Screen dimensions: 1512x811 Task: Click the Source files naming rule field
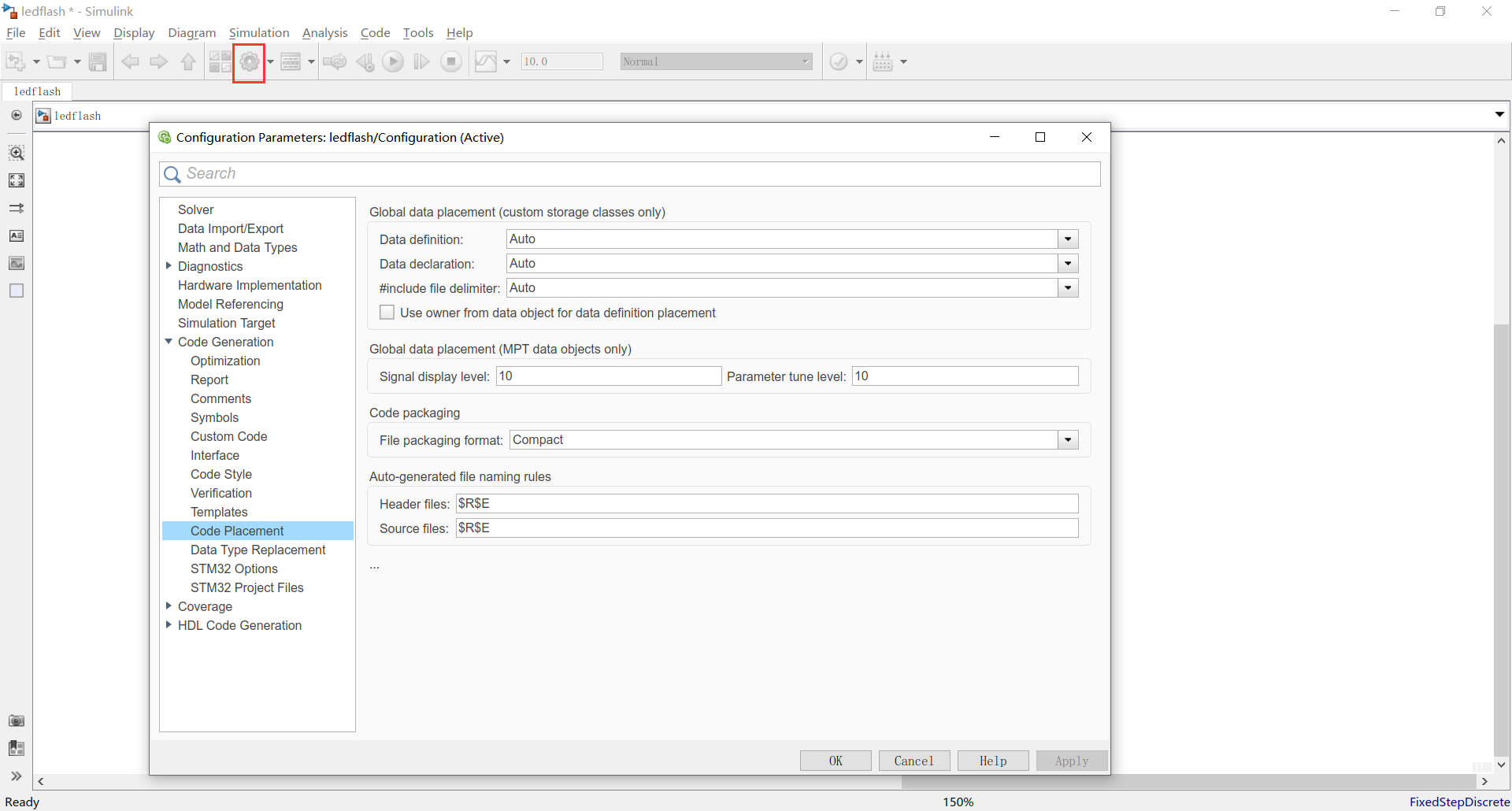[x=767, y=528]
